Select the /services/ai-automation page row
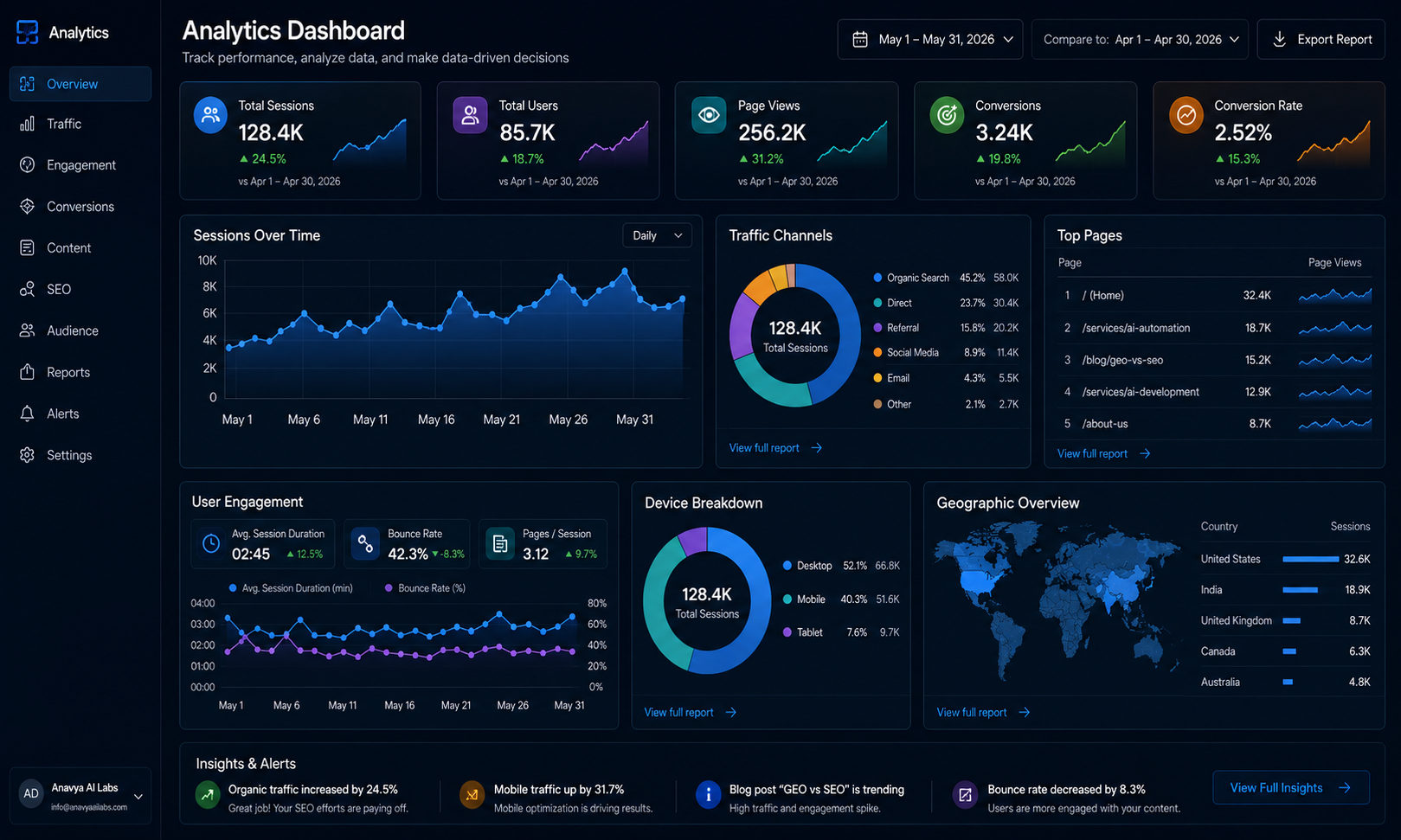The width and height of the screenshot is (1401, 840). click(1215, 328)
